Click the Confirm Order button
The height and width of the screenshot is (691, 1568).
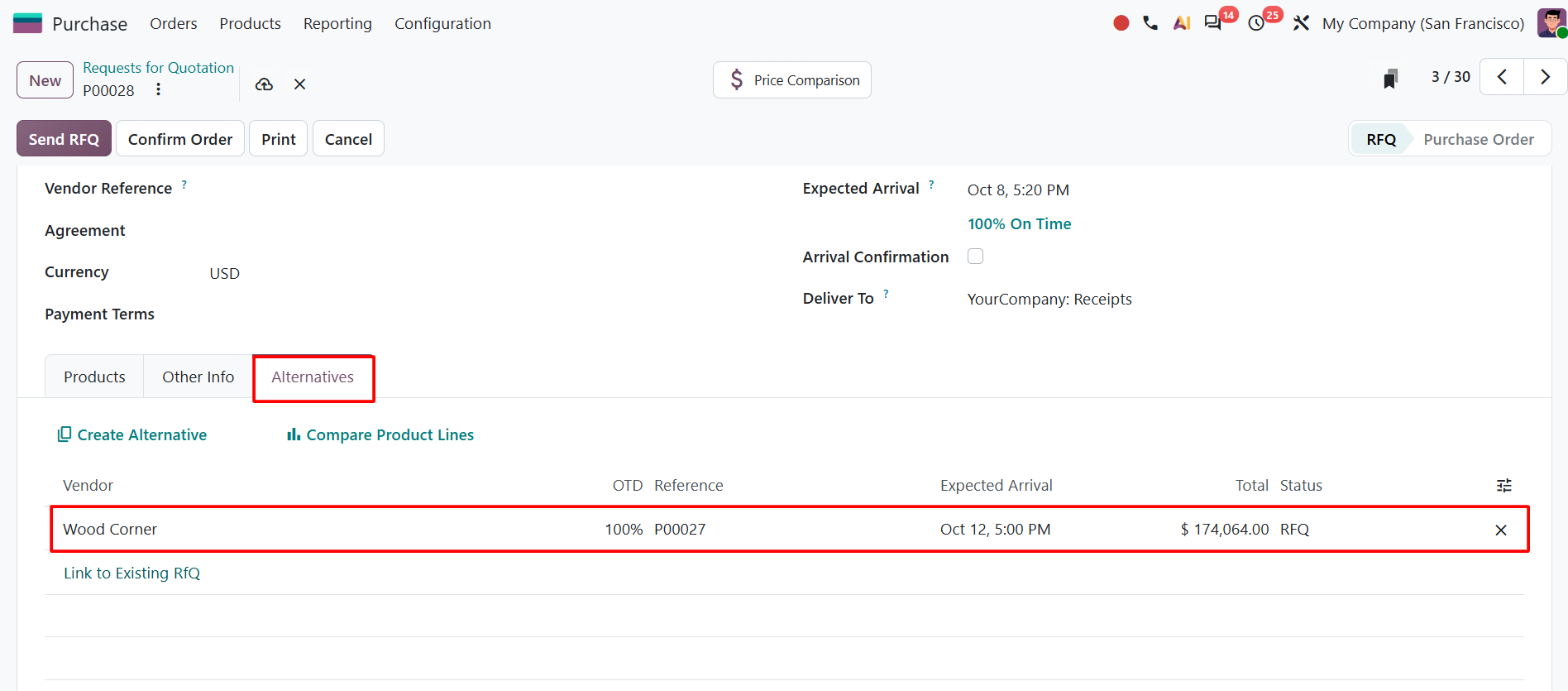(x=180, y=139)
